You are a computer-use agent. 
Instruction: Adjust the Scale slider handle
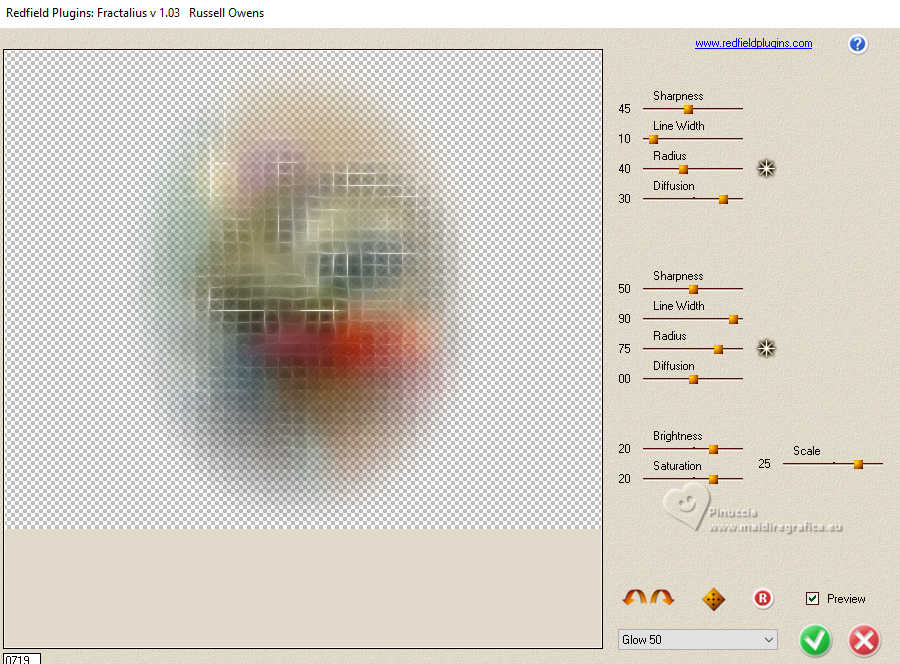tap(858, 464)
